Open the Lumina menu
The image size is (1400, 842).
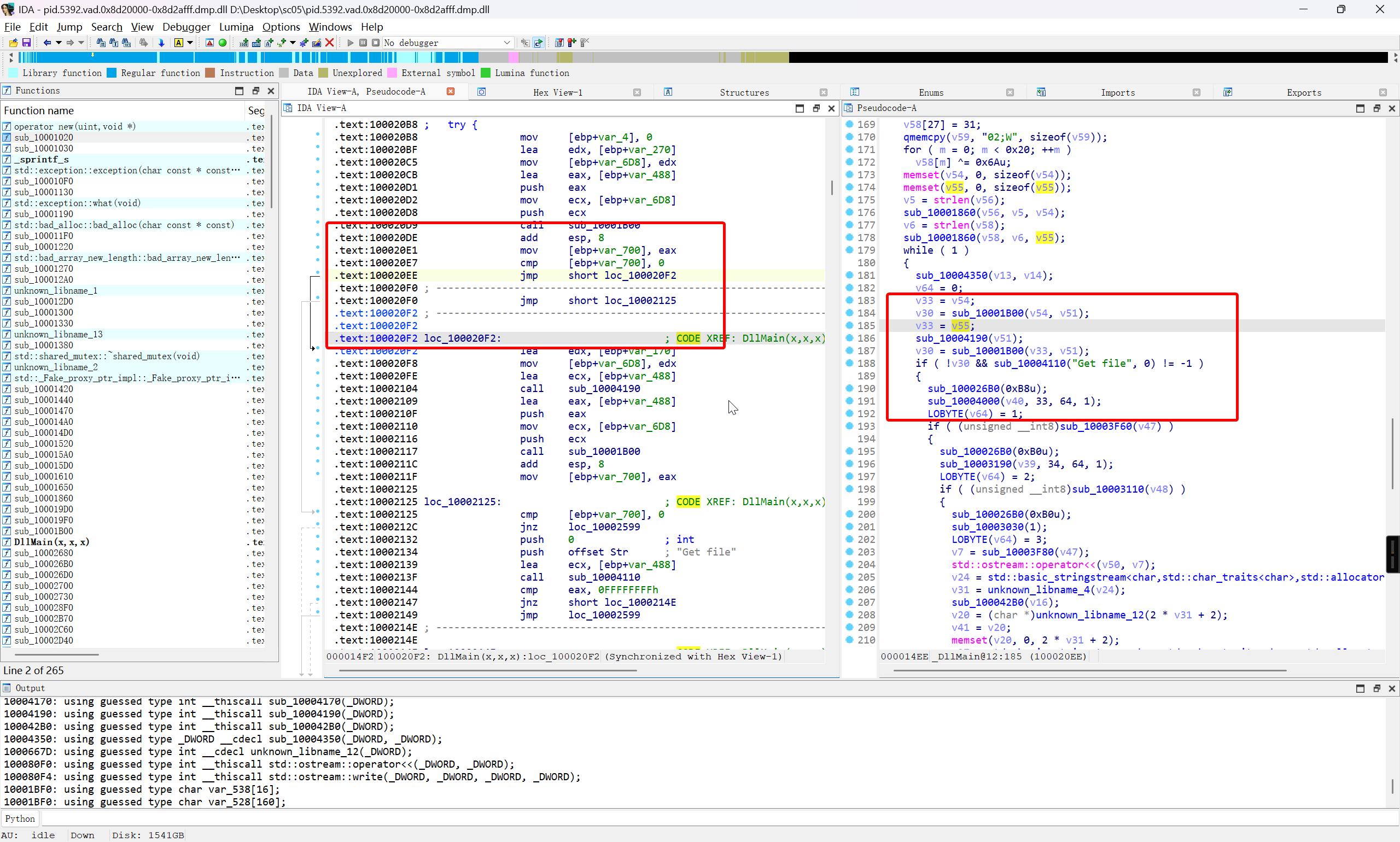236,27
